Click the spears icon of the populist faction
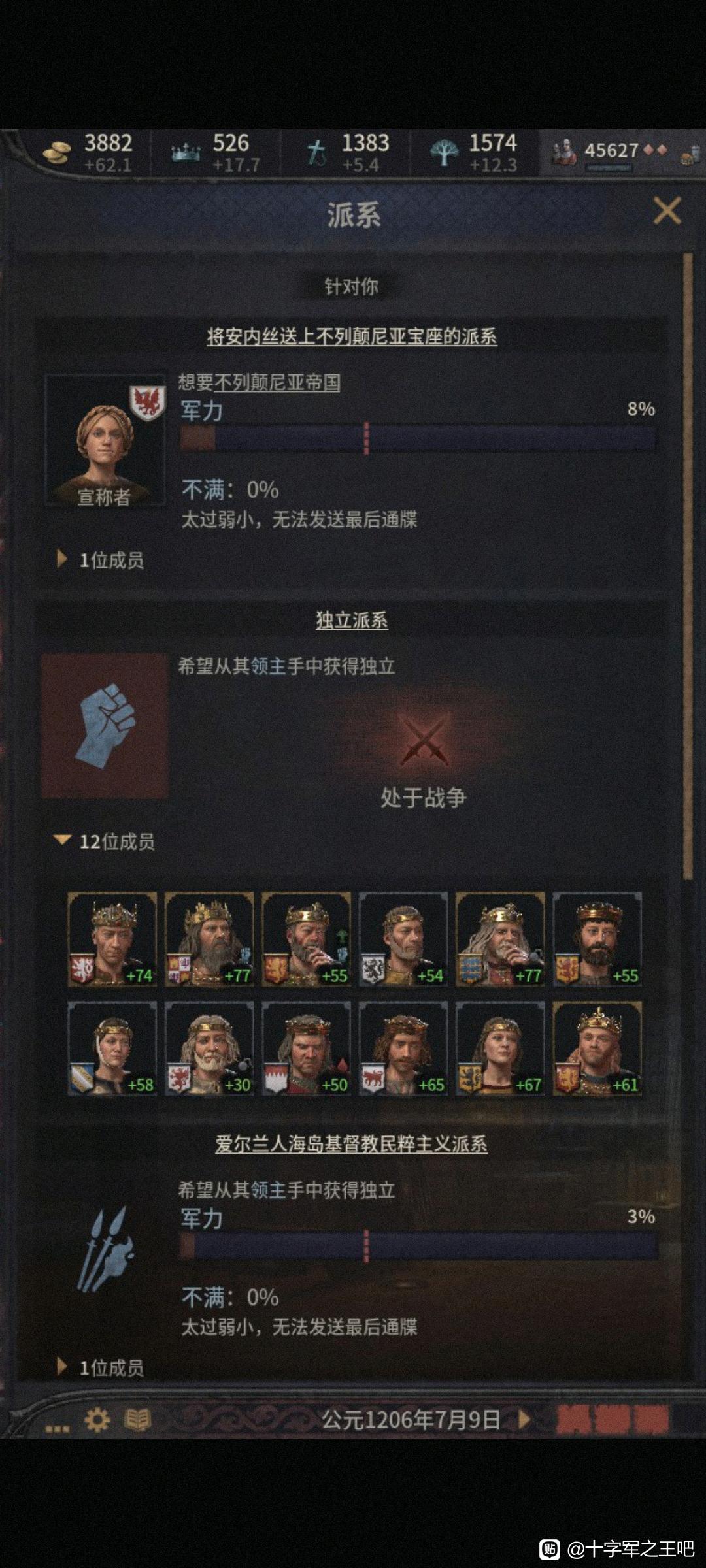This screenshot has height=1568, width=706. click(105, 1249)
